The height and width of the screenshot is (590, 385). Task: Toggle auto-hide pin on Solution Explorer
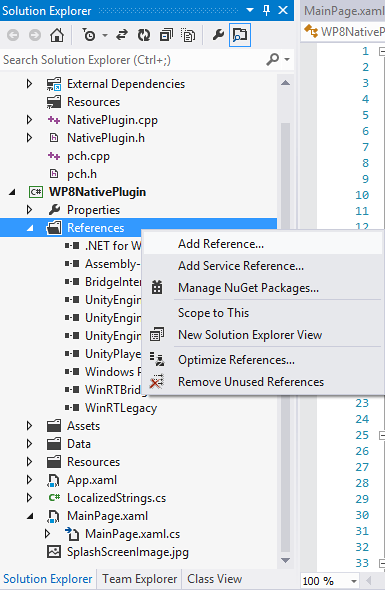266,10
